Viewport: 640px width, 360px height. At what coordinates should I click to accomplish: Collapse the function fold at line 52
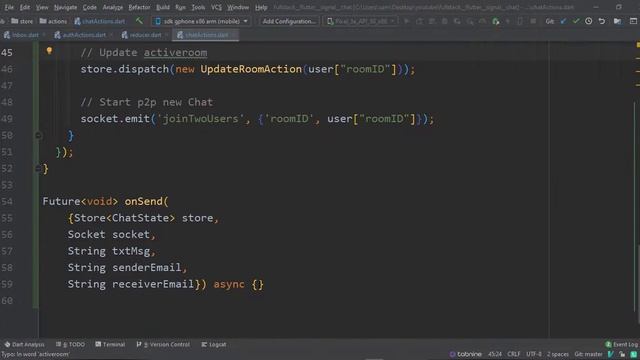tap(38, 168)
